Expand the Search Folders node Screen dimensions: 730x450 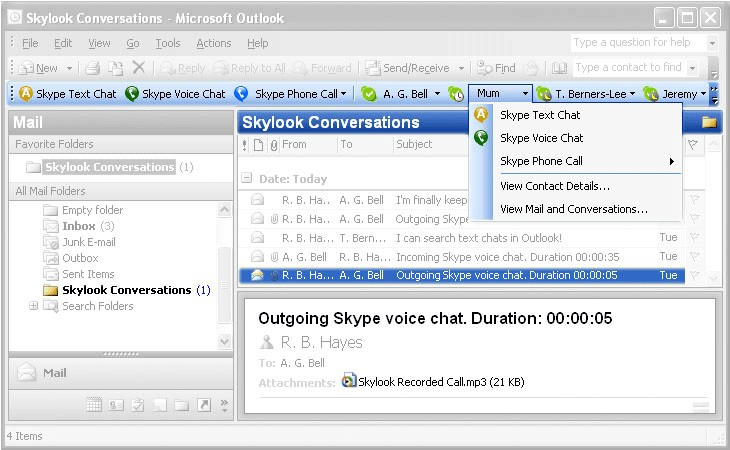point(33,306)
